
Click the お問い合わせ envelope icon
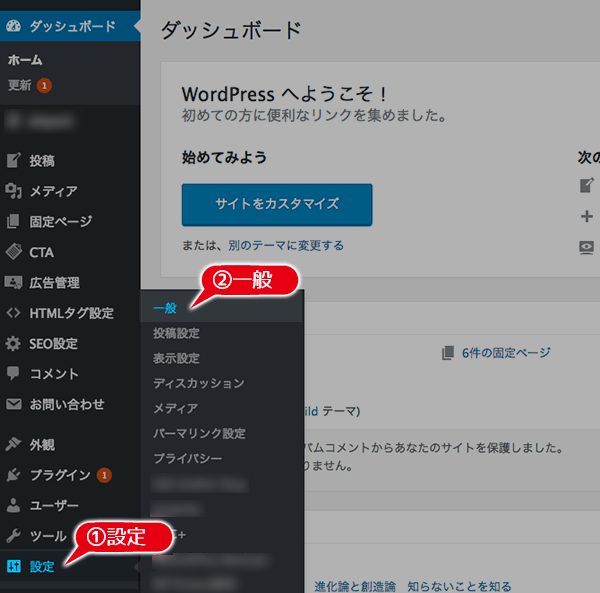pos(14,404)
